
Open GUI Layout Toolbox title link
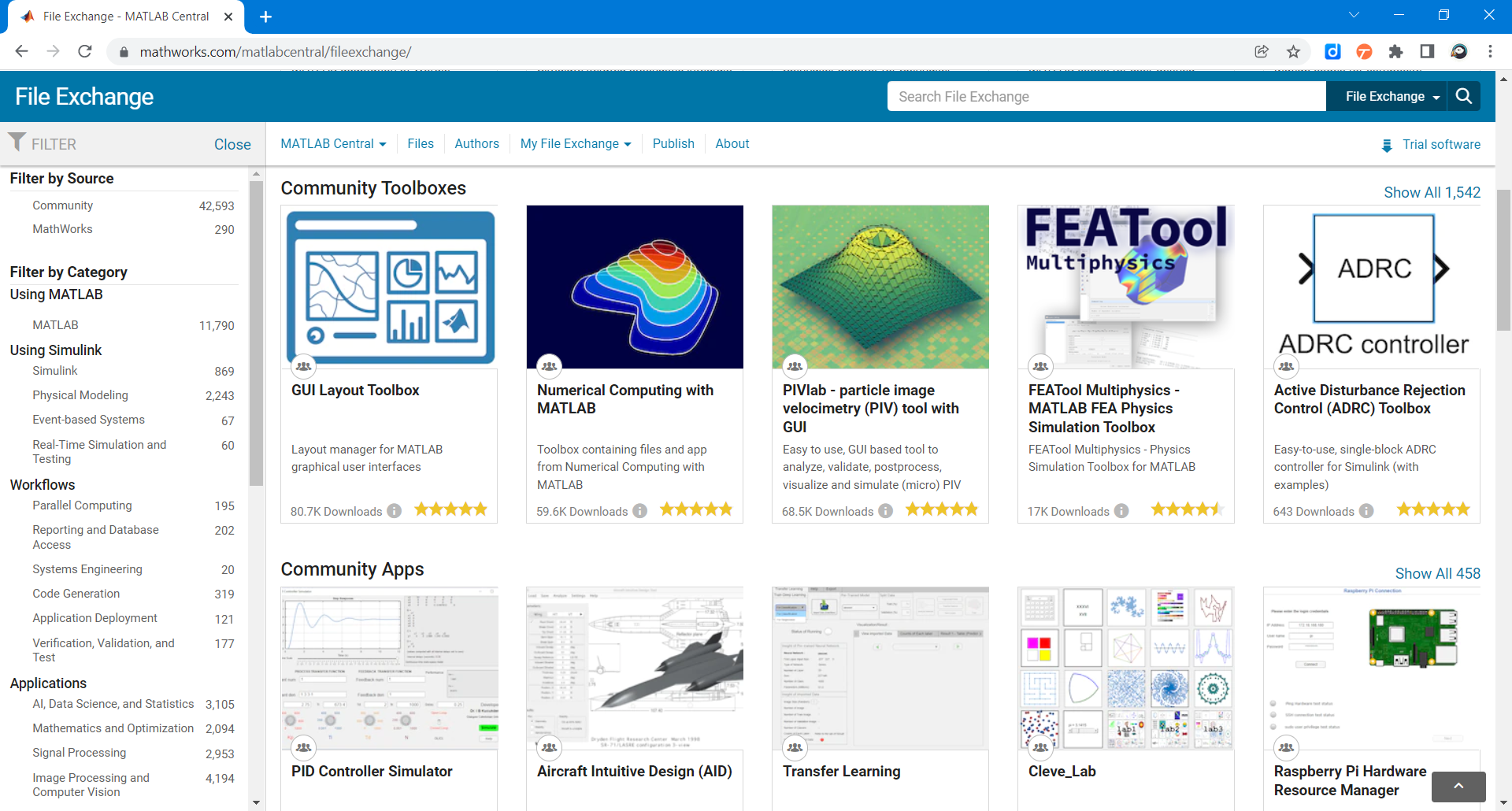[355, 390]
